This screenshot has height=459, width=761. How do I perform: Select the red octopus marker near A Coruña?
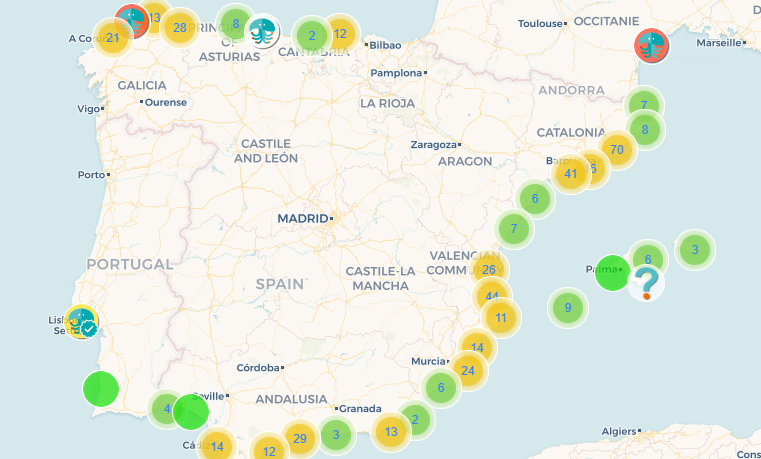tap(131, 20)
